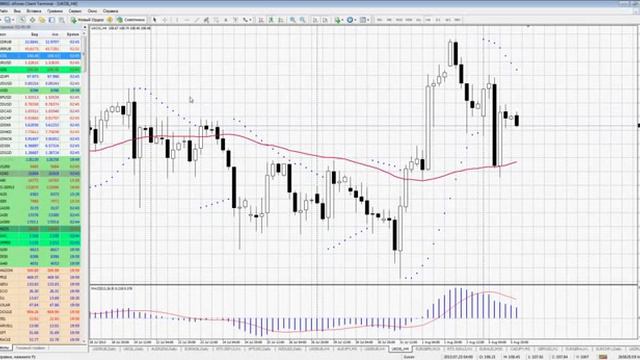
Task: Select the M5 timeframe button
Action: coord(389,20)
